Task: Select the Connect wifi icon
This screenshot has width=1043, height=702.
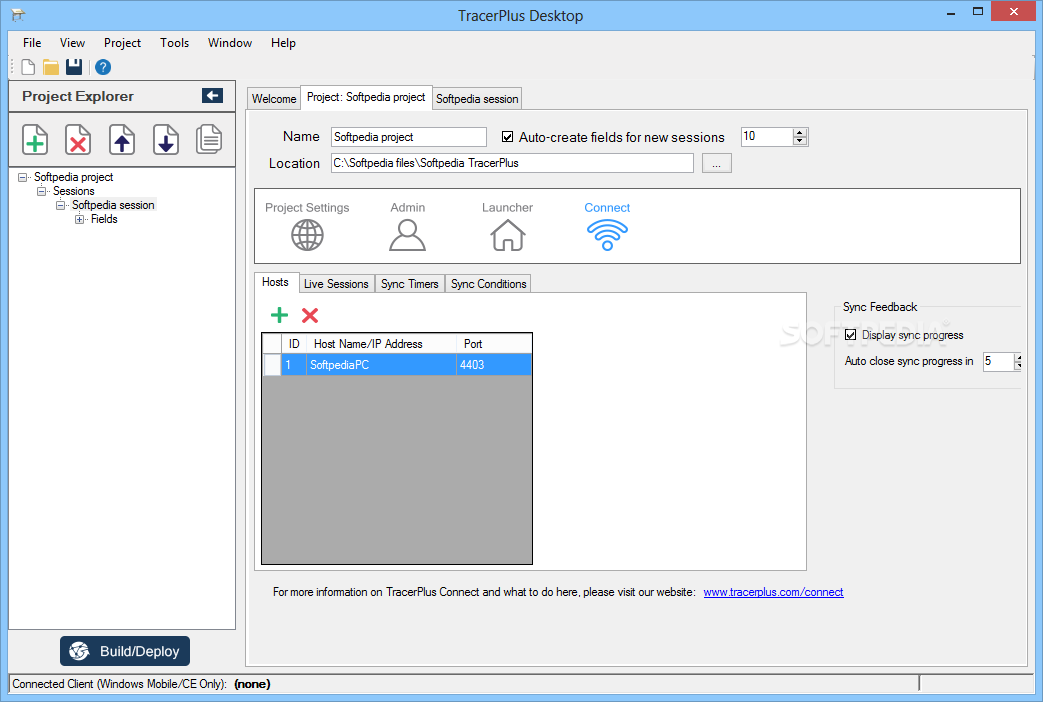Action: 607,235
